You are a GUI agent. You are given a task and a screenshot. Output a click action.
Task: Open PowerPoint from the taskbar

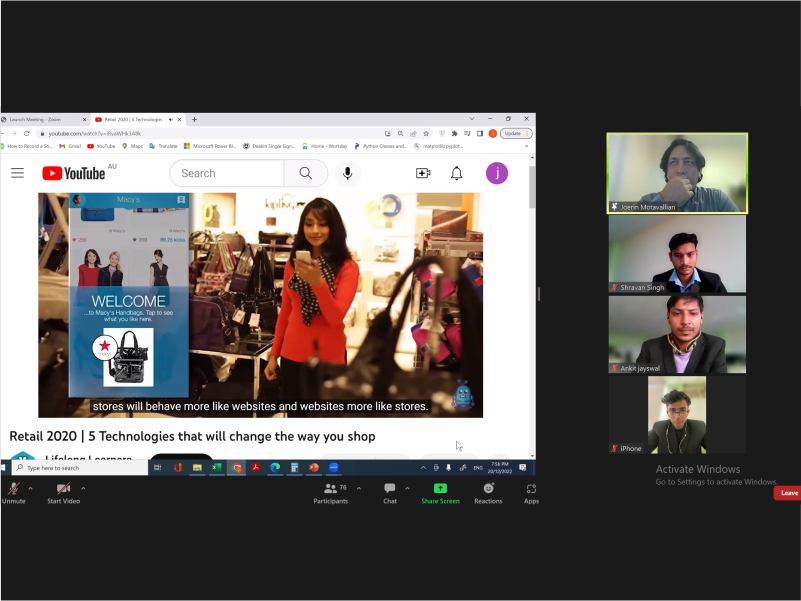314,467
